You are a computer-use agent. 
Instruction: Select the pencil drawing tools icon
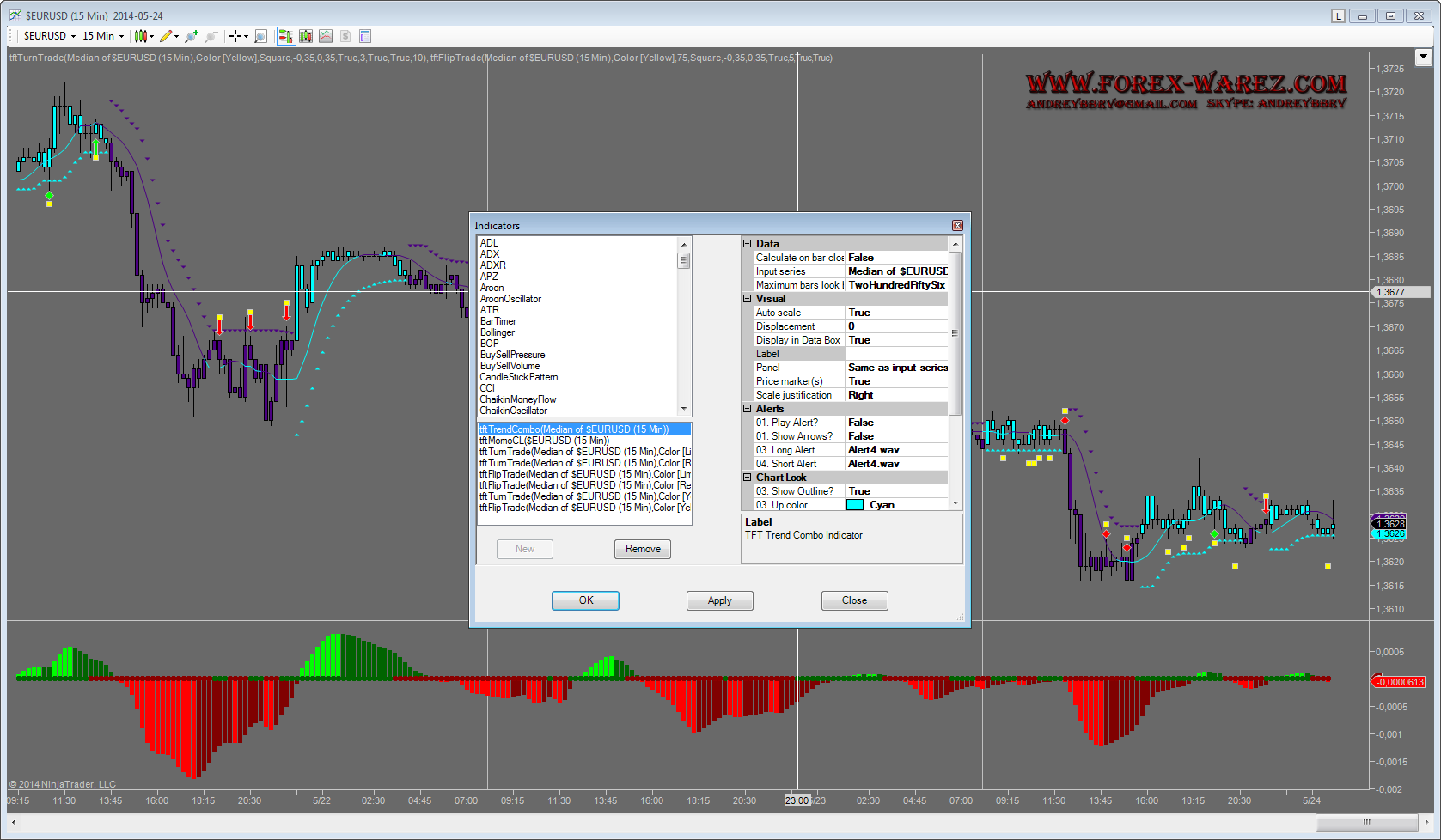168,36
